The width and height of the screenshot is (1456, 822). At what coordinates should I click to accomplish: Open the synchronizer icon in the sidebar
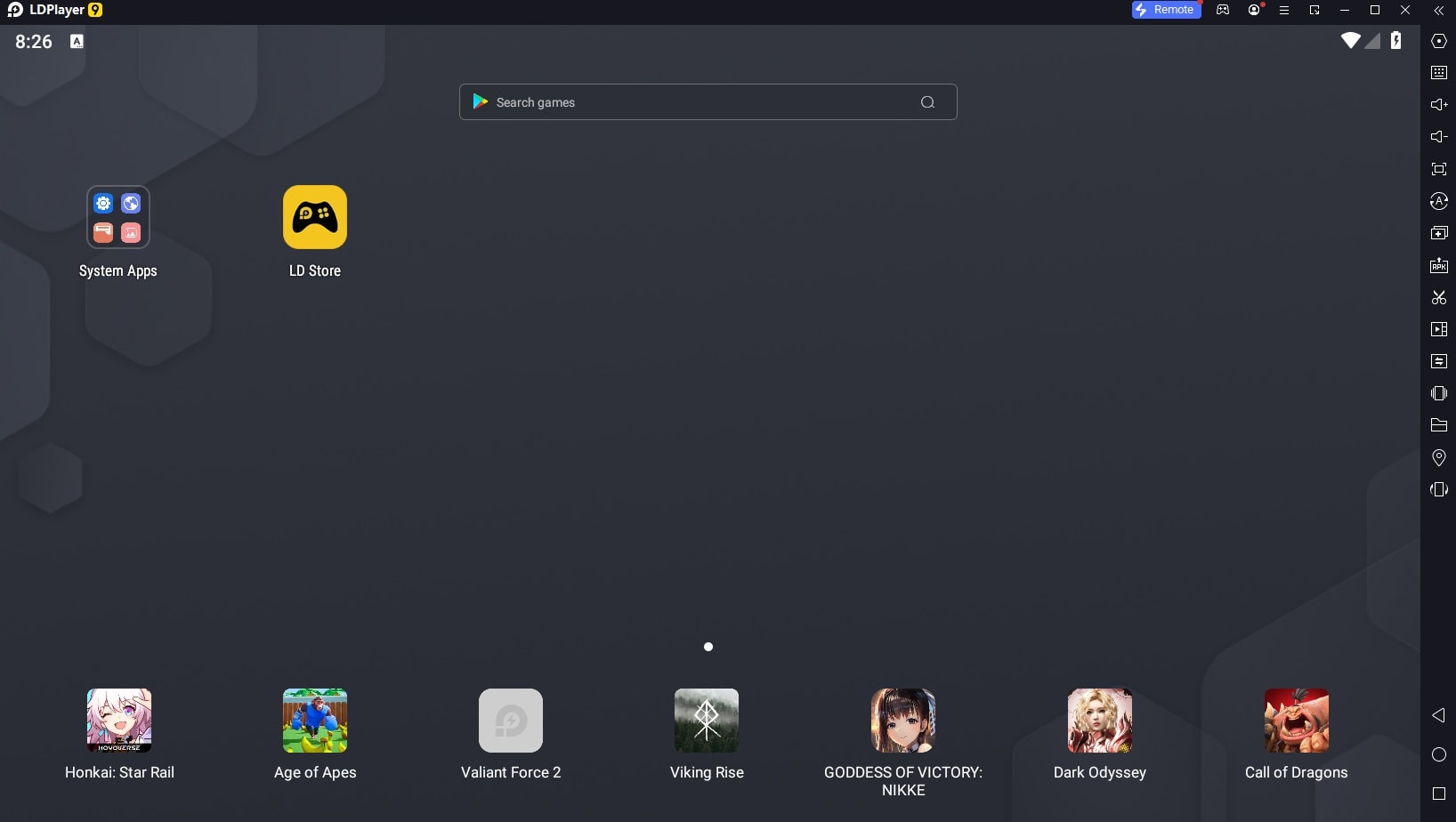tap(1438, 361)
